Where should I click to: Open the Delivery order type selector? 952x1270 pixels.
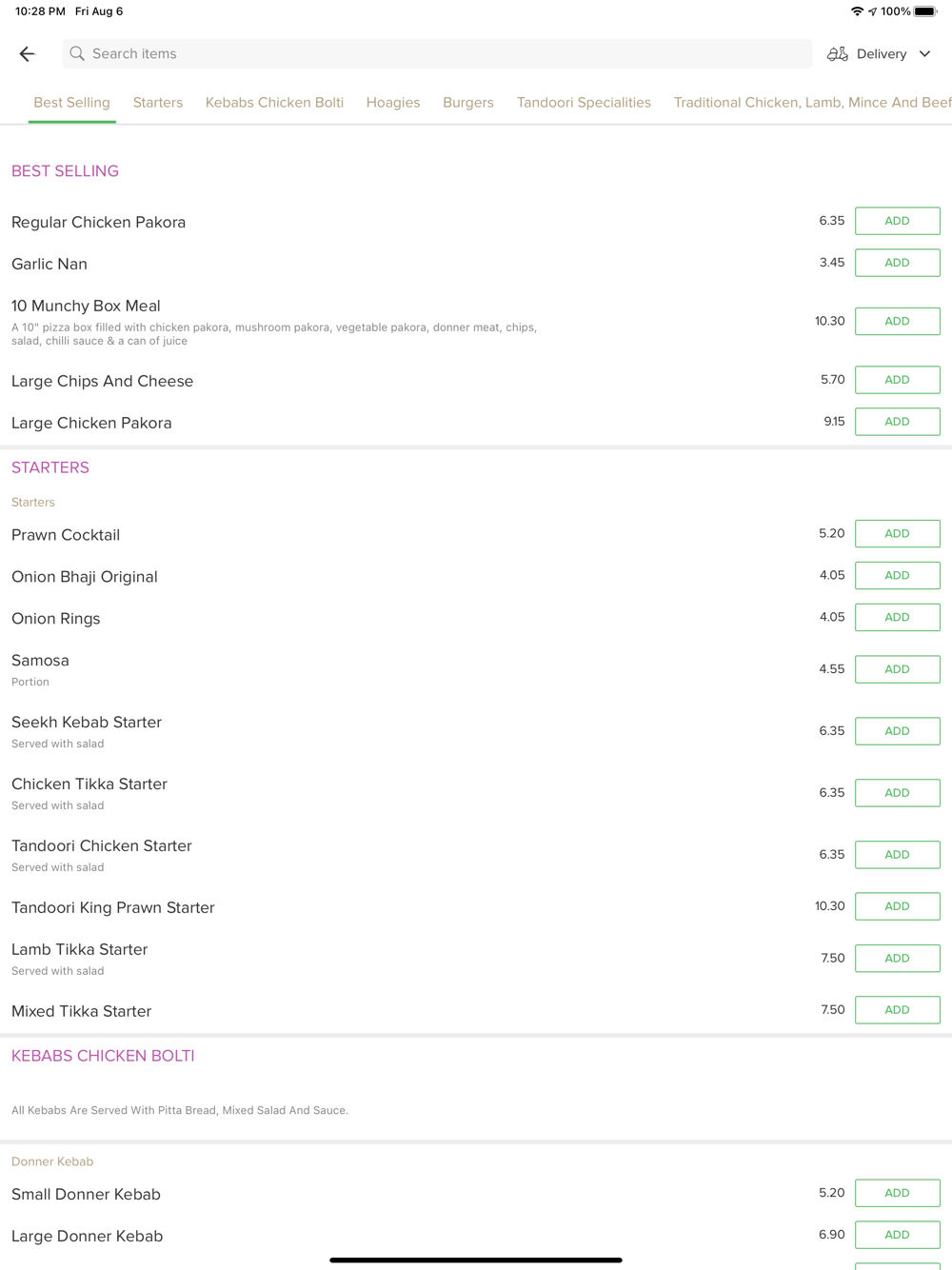click(x=881, y=54)
